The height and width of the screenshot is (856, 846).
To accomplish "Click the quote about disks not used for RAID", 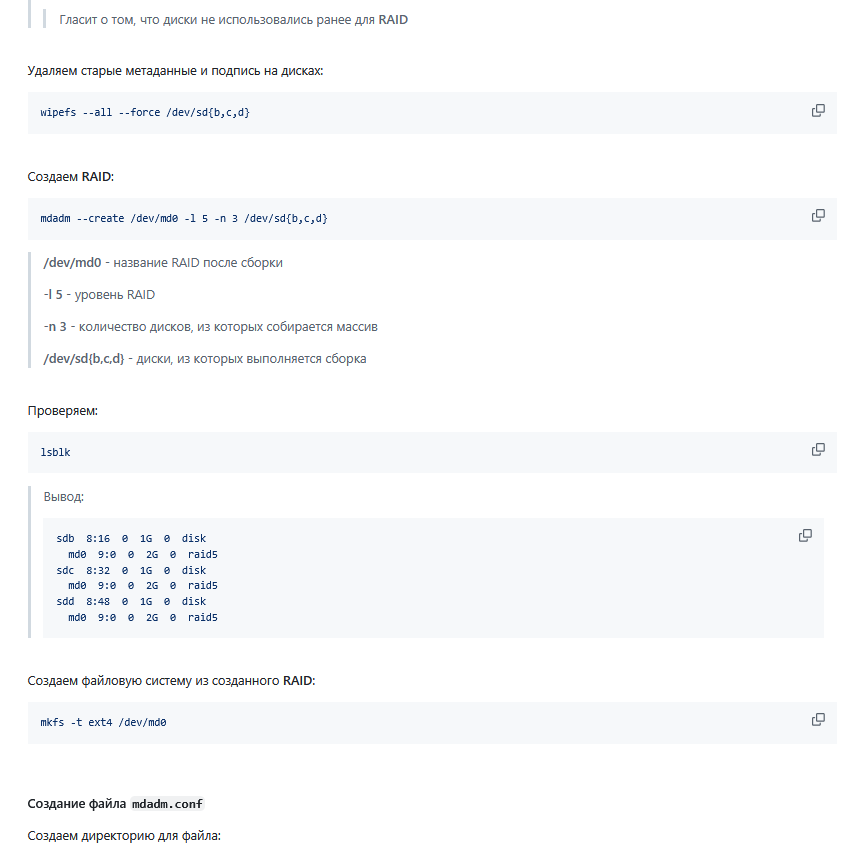I will [x=234, y=20].
